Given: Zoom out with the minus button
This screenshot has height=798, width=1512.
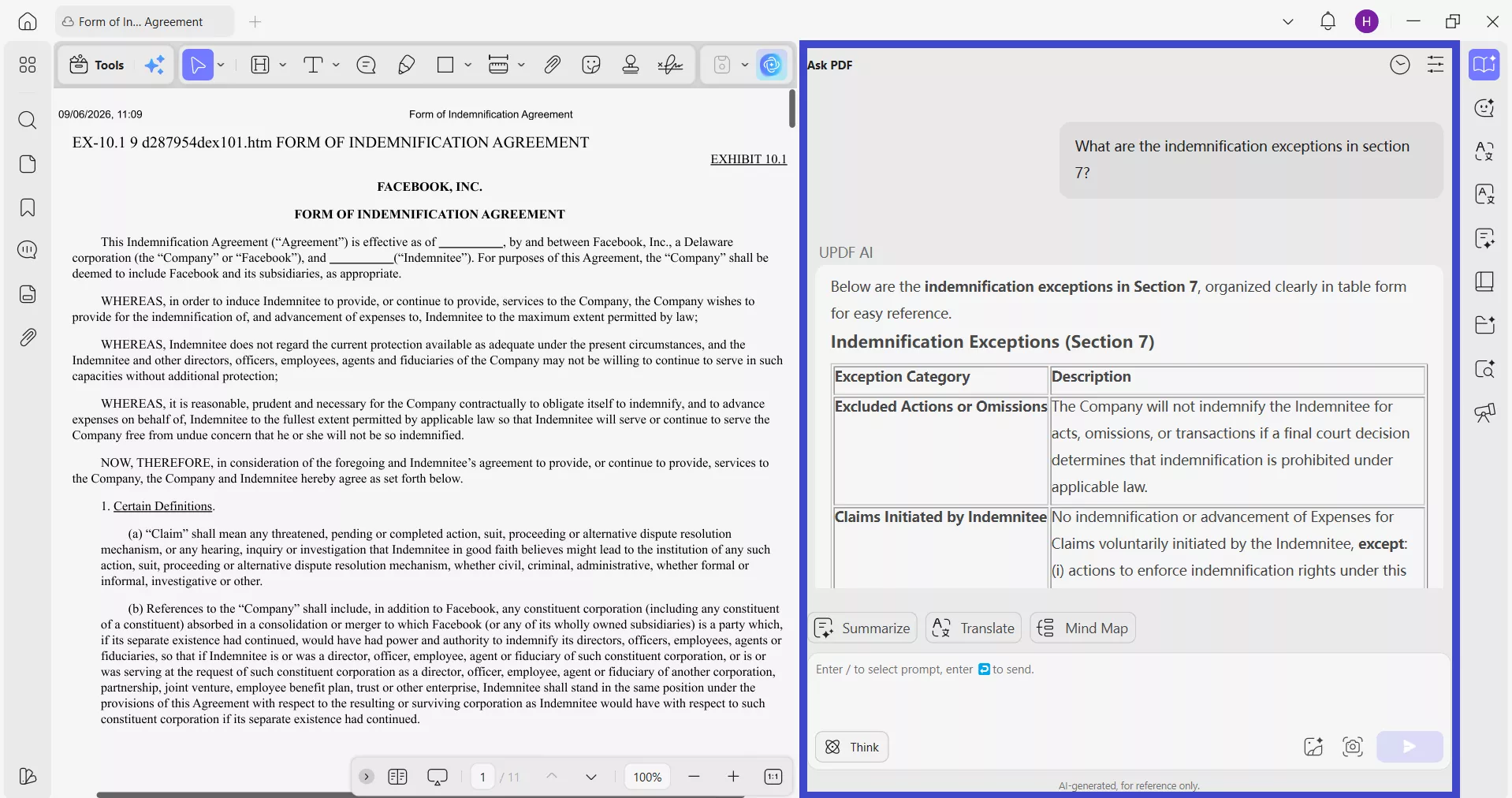Looking at the screenshot, I should click(x=694, y=777).
